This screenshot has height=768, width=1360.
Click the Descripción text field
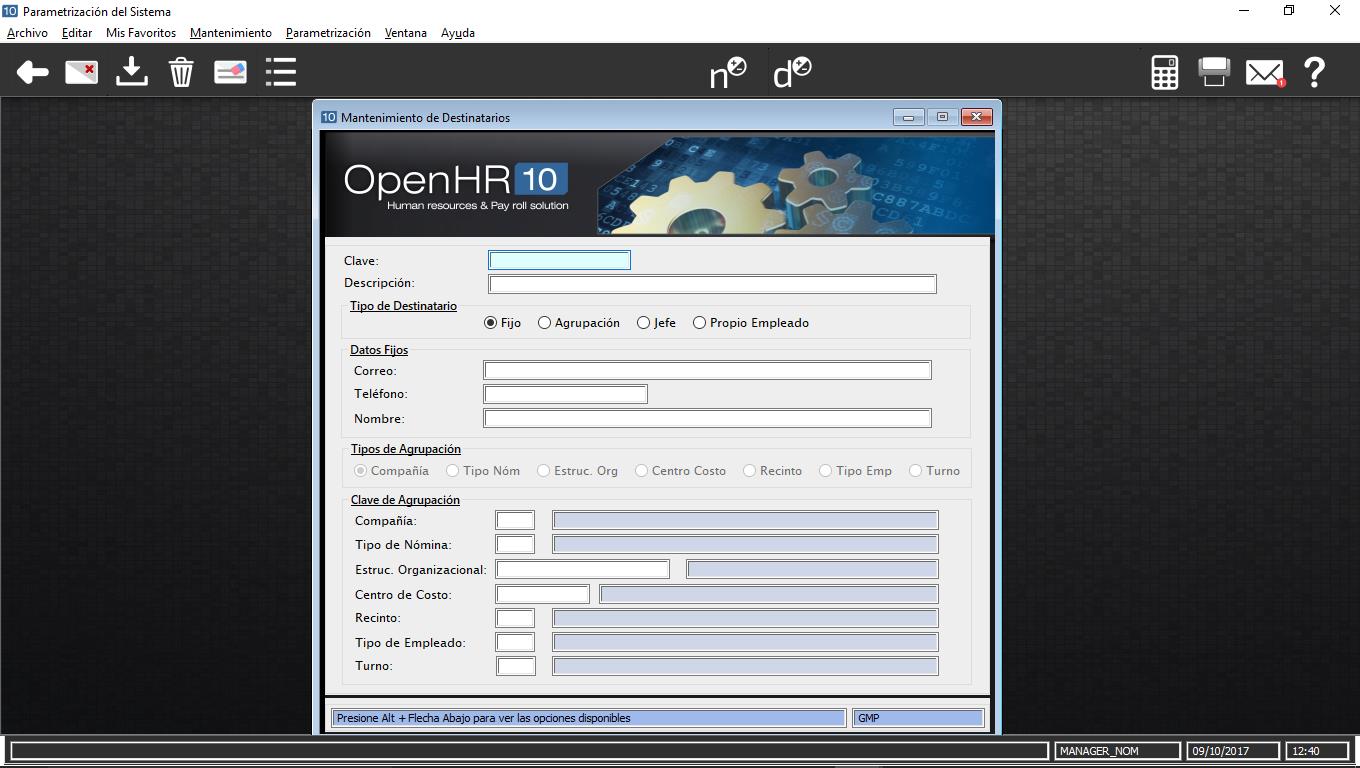[x=712, y=284]
